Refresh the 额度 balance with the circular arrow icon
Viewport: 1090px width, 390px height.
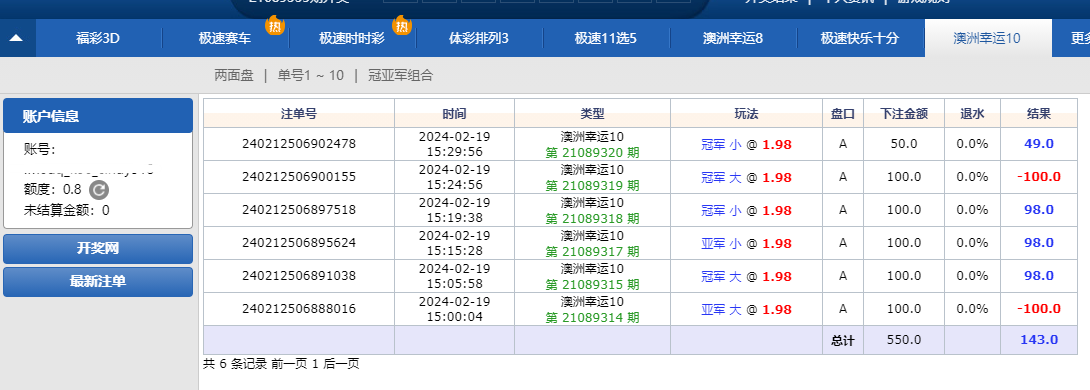[99, 189]
